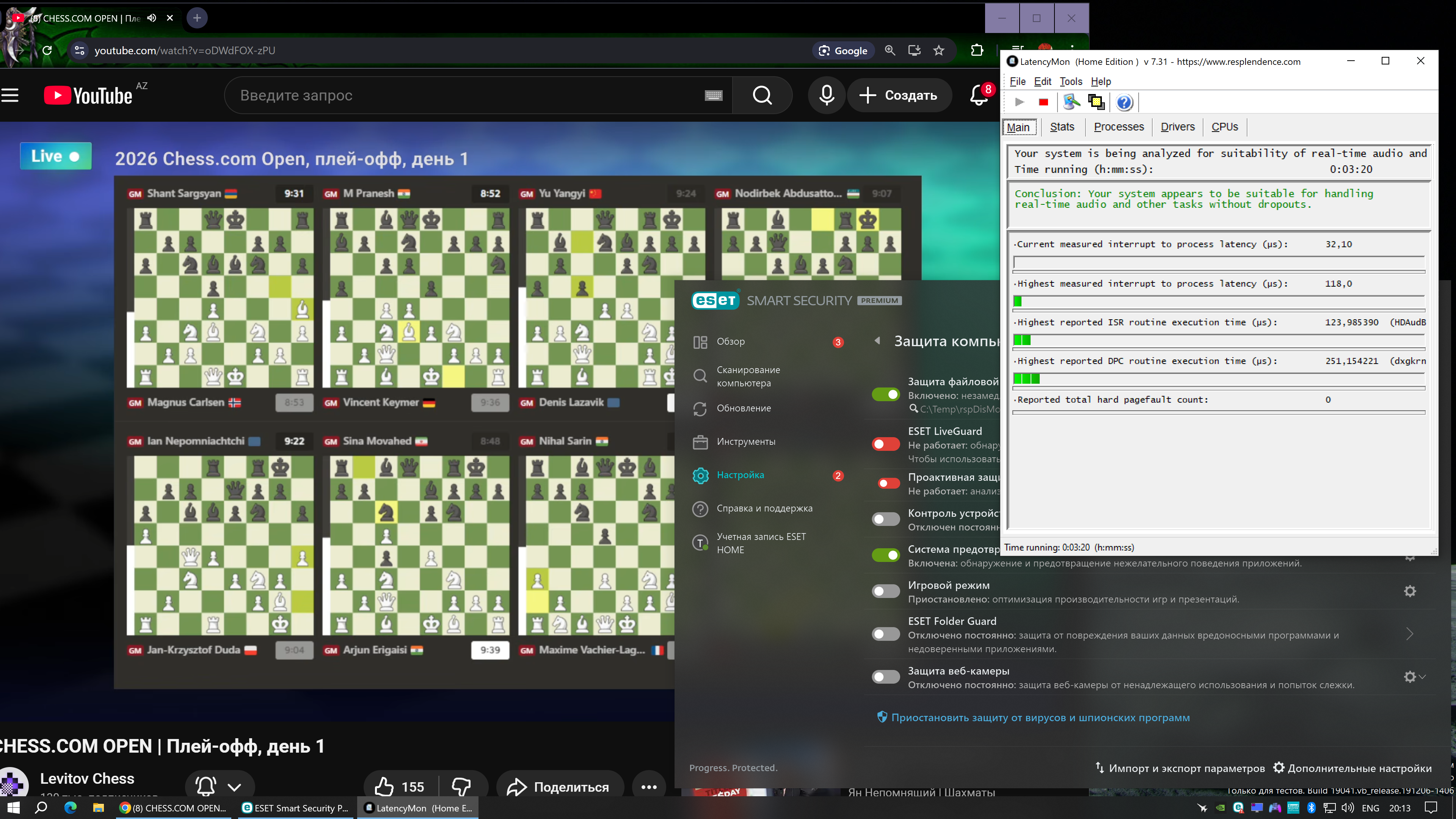This screenshot has width=1456, height=819.
Task: Go to the YouTube home logo
Action: click(88, 96)
